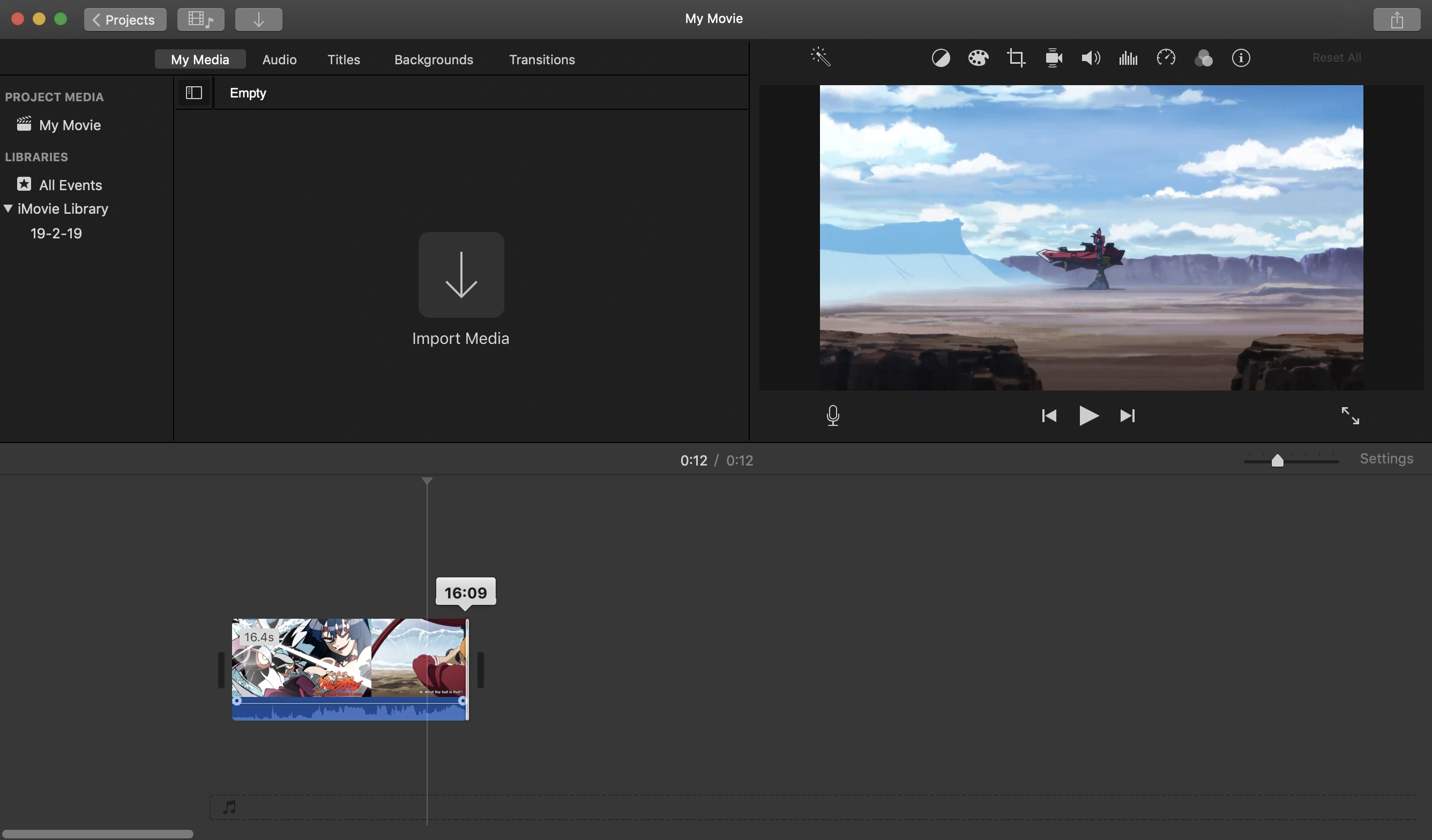Open Noise Reduction and Equalizer icon
This screenshot has height=840, width=1432.
pos(1128,58)
